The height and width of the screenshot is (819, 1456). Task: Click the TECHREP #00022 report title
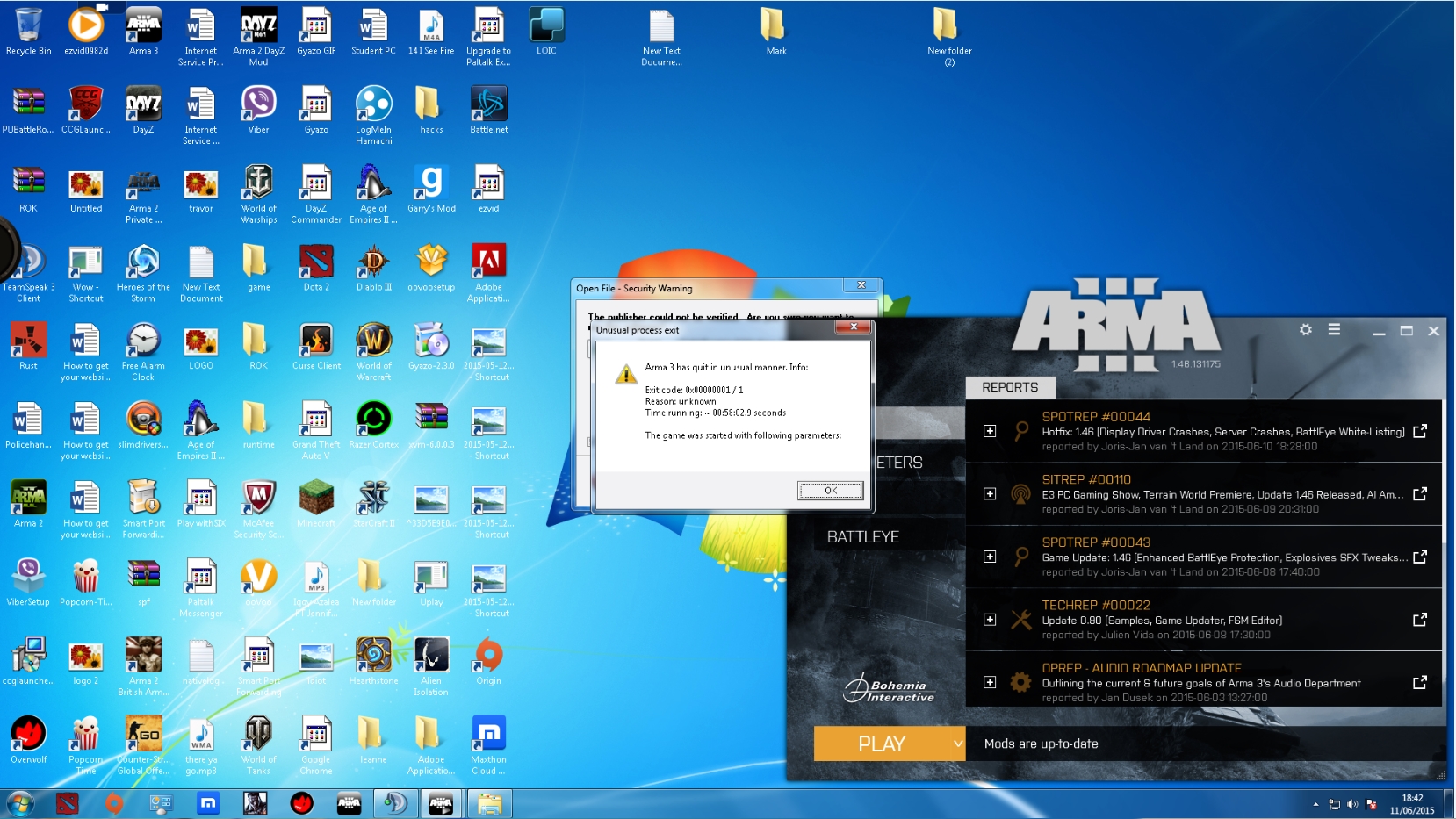click(x=1096, y=606)
